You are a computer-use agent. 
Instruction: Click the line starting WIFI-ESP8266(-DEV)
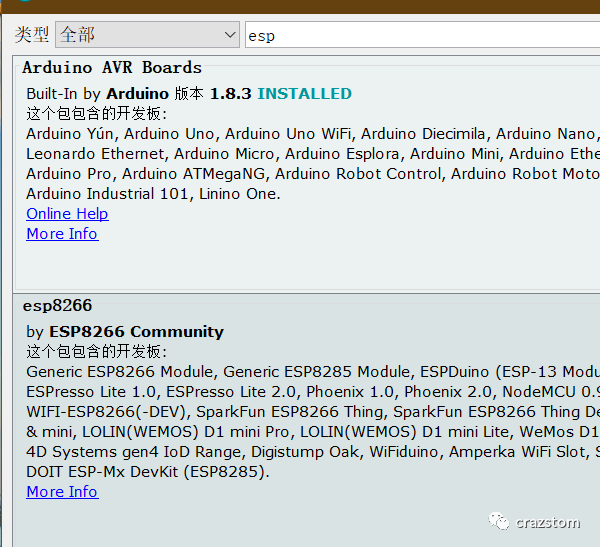tap(313, 411)
